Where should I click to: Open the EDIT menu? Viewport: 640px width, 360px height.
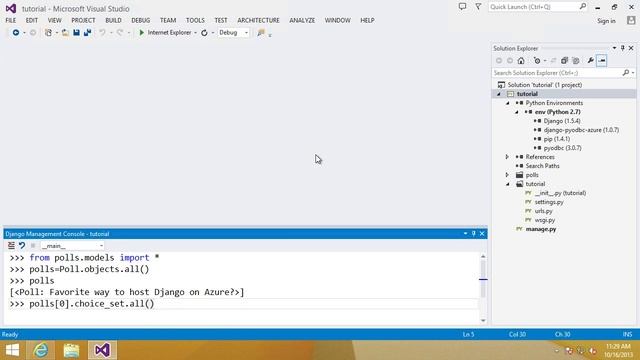coord(31,20)
